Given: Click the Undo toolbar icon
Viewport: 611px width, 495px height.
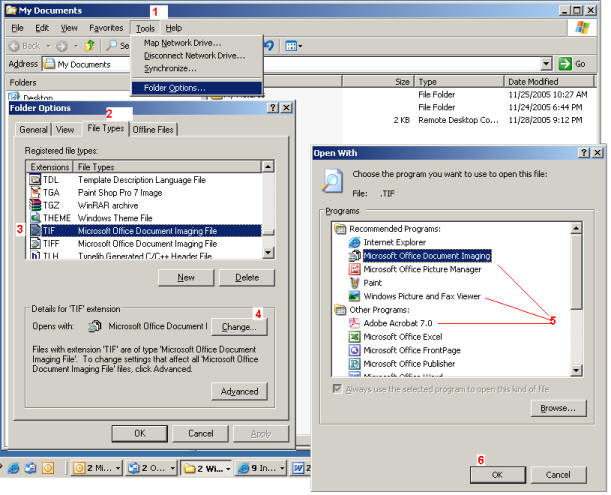Looking at the screenshot, I should click(269, 46).
